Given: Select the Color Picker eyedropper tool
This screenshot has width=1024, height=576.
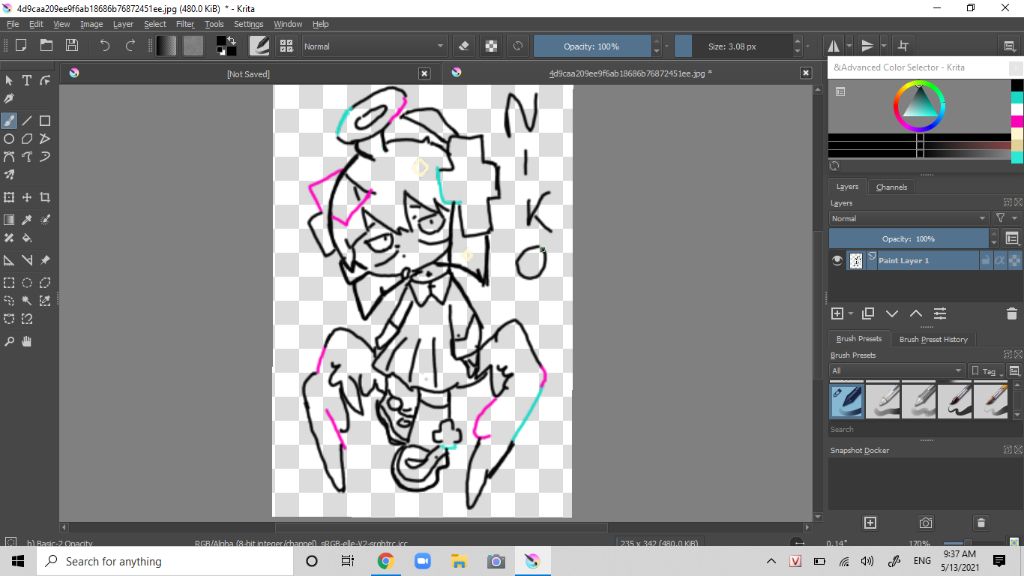Looking at the screenshot, I should pos(27,220).
